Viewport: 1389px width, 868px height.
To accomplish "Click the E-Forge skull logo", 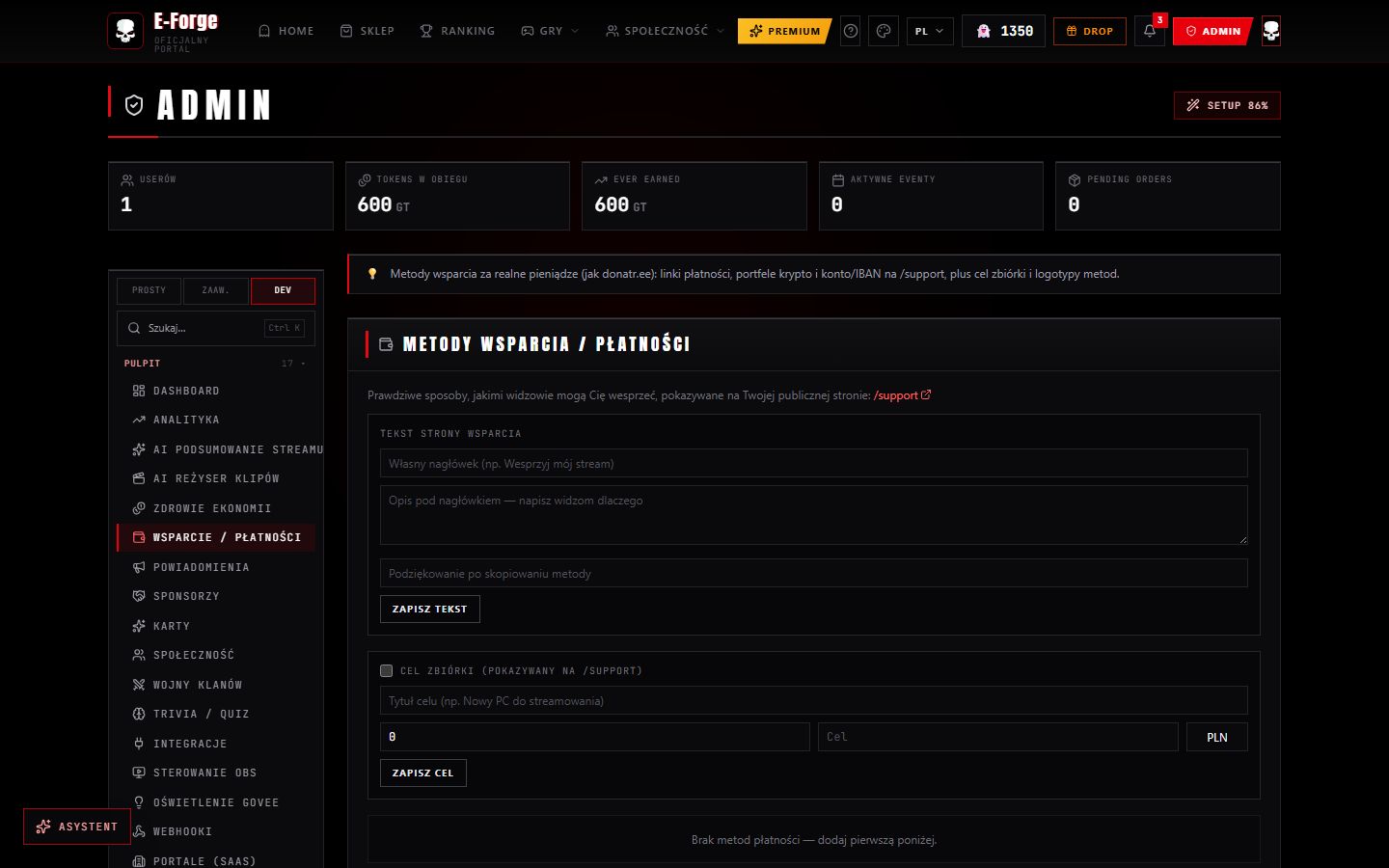I will (125, 31).
